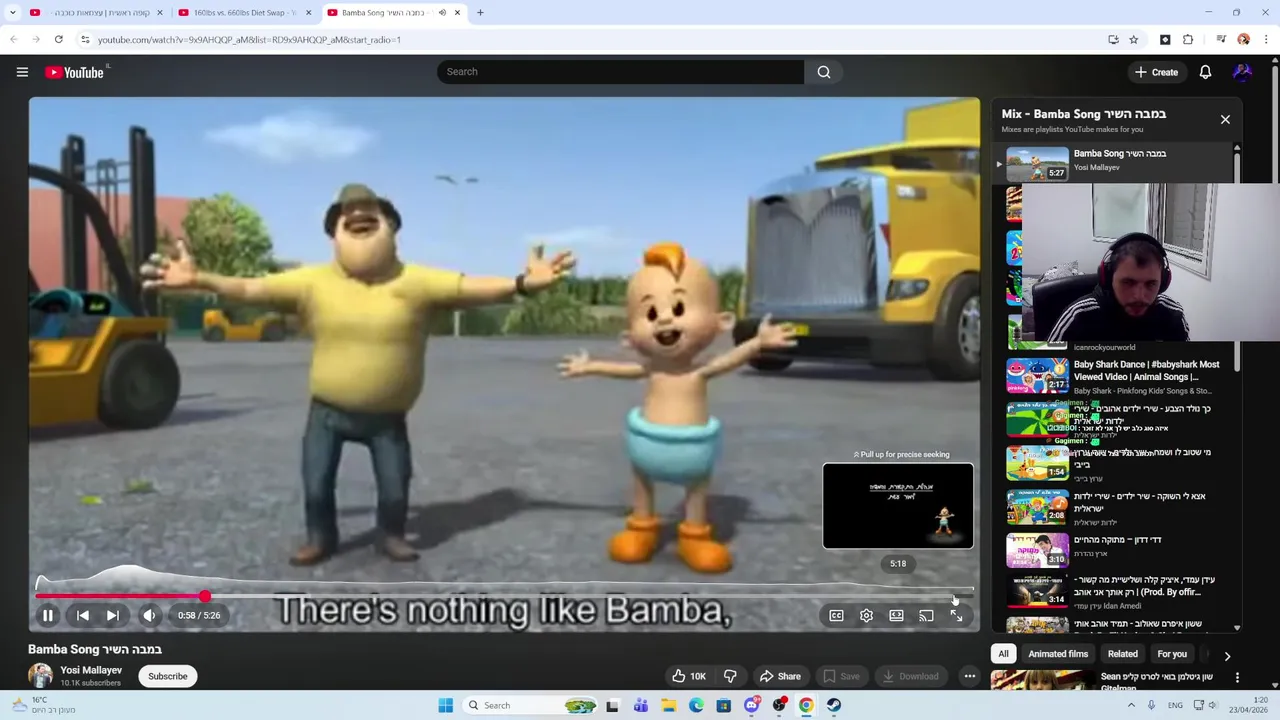The width and height of the screenshot is (1280, 720).
Task: Open the YouTube hamburger guide menu
Action: (22, 72)
